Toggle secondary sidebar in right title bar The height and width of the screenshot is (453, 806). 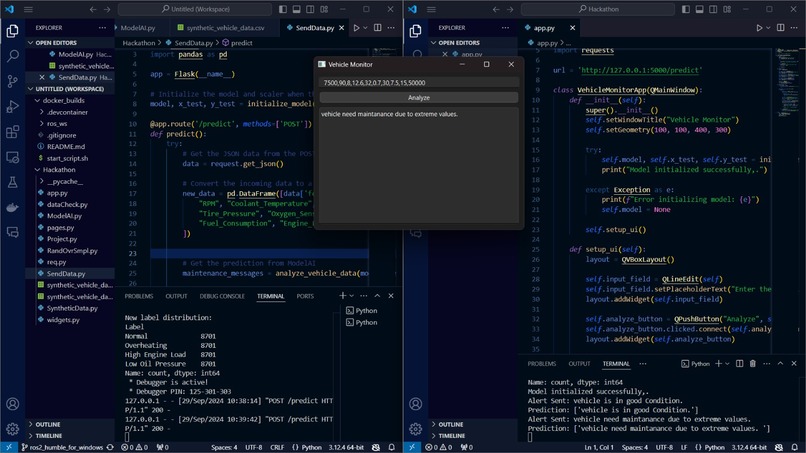coord(713,9)
